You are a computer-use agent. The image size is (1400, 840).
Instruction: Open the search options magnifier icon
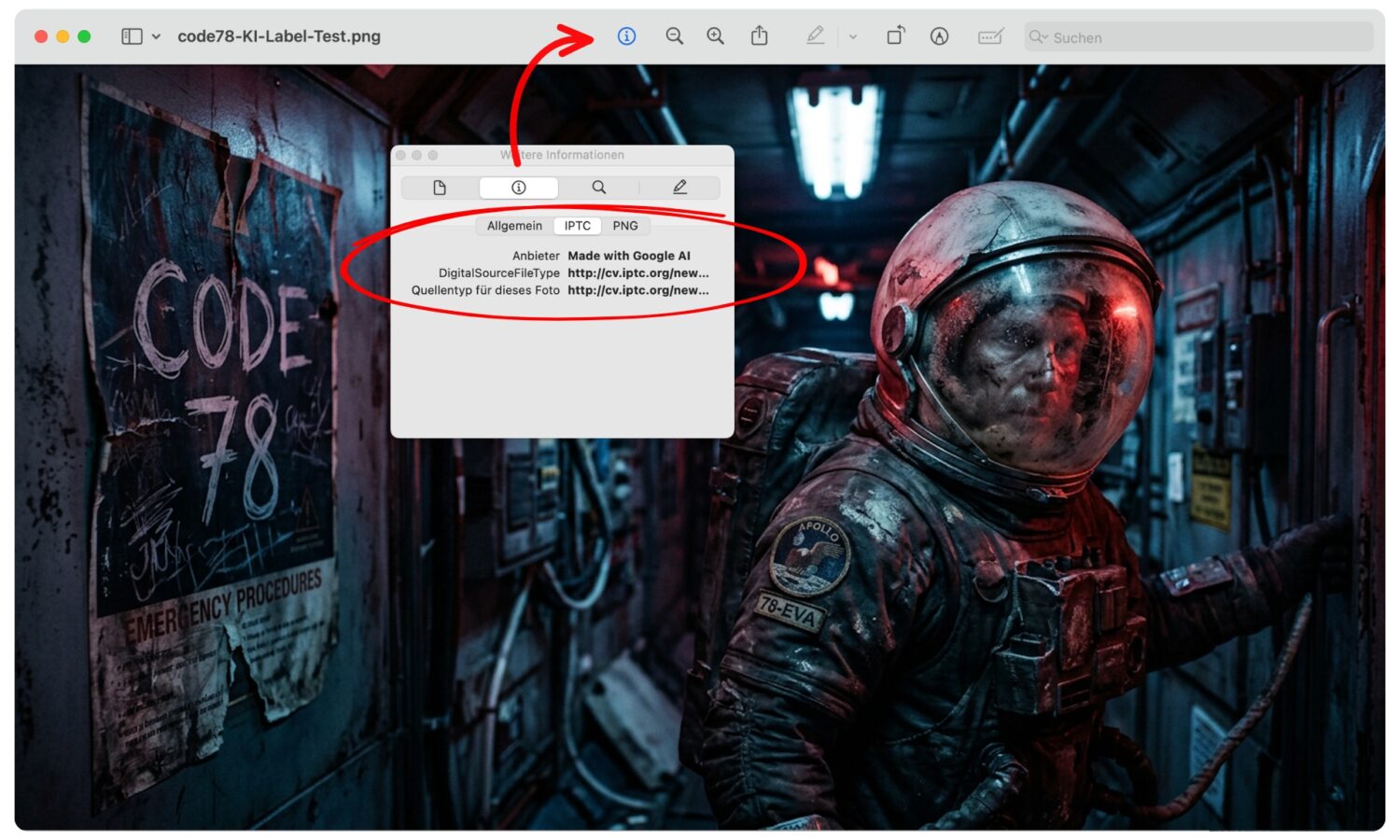pyautogui.click(x=1038, y=37)
